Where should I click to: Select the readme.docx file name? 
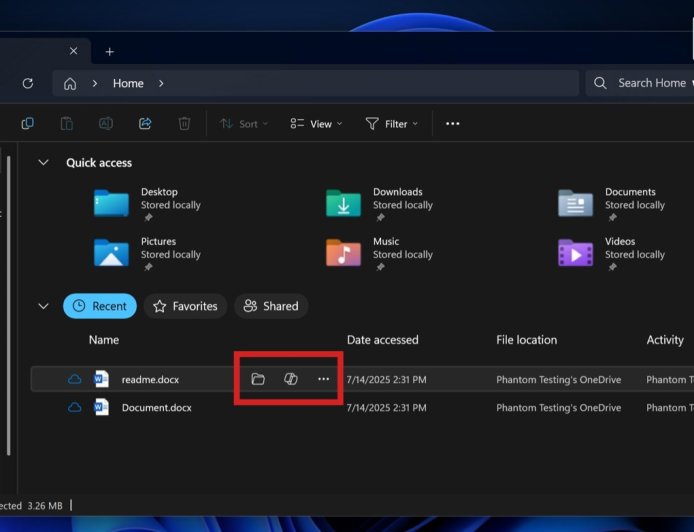pyautogui.click(x=150, y=379)
